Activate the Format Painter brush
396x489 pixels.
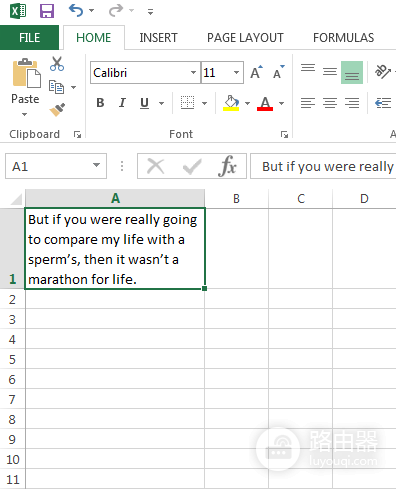[x=57, y=109]
